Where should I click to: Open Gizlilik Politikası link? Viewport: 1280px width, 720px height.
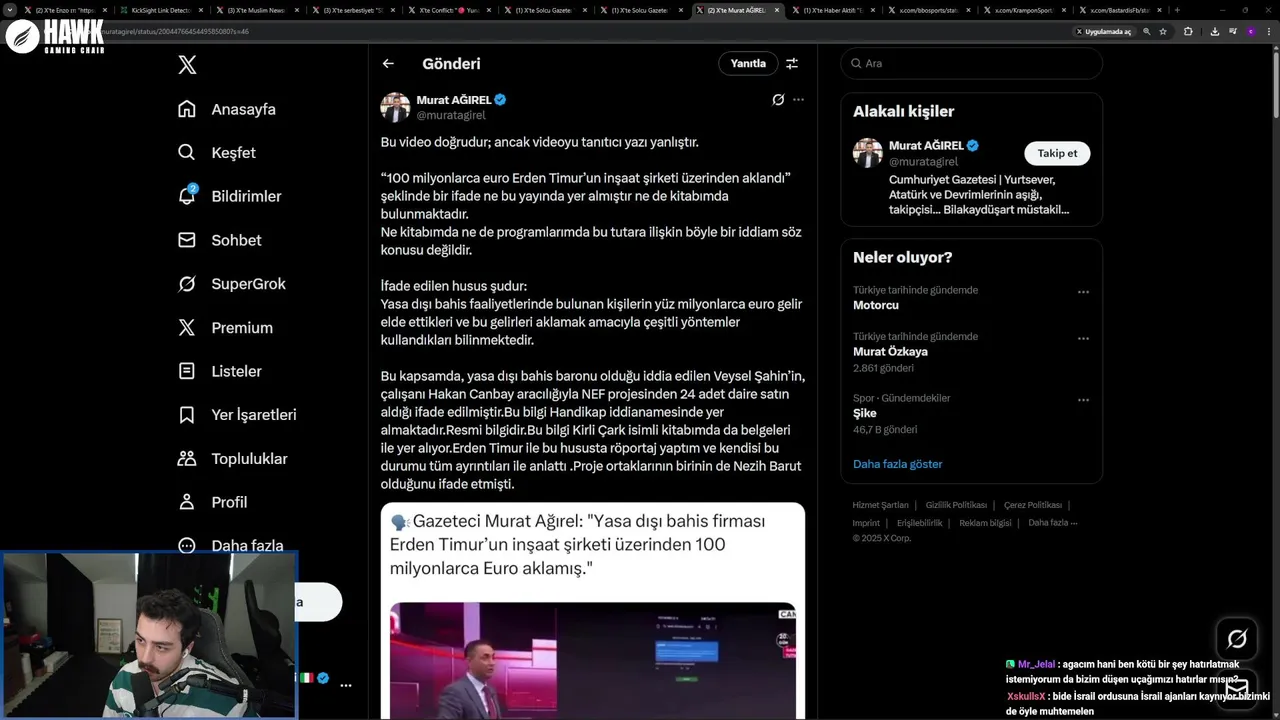pyautogui.click(x=956, y=505)
